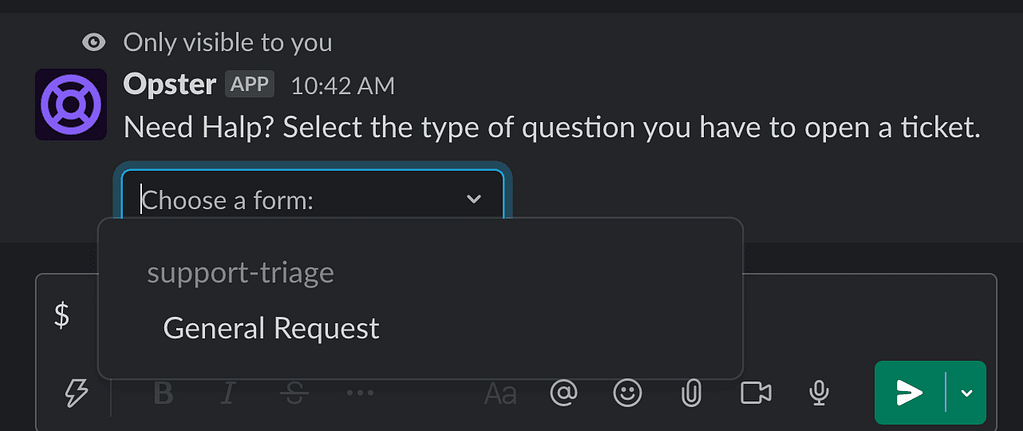Toggle italic text formatting
This screenshot has width=1023, height=431.
228,393
